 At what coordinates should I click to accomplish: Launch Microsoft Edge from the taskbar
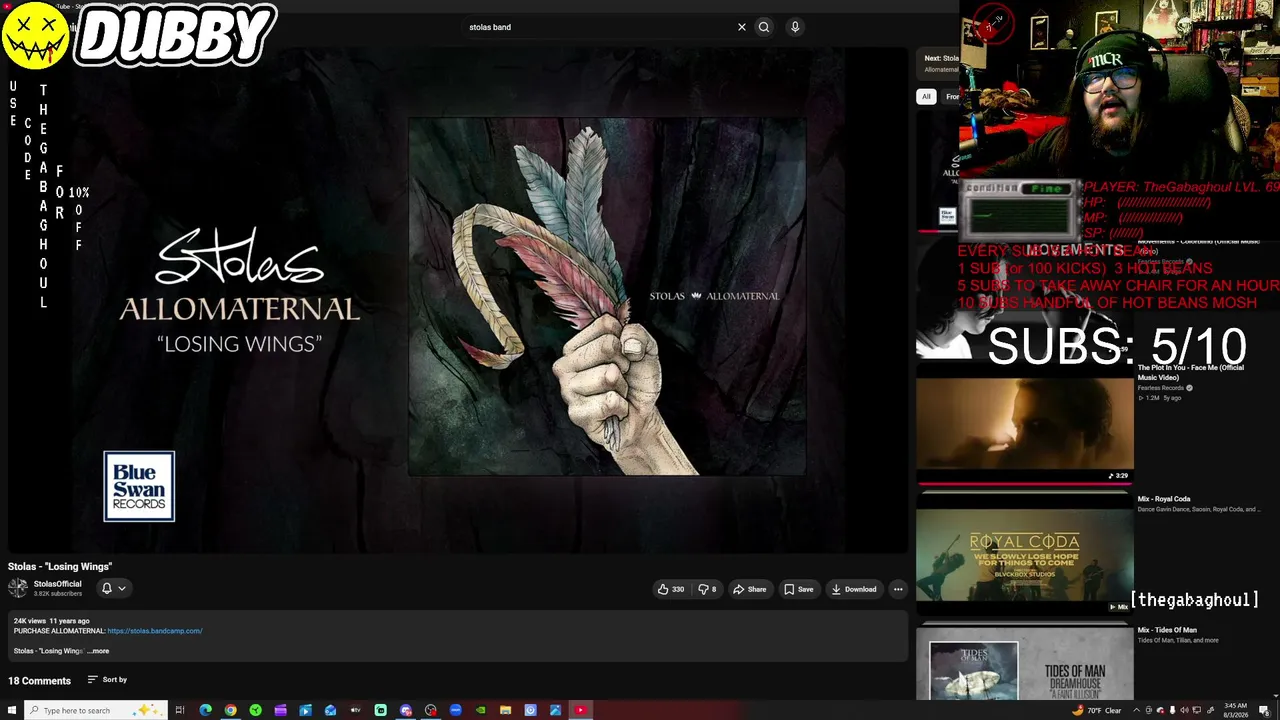205,710
